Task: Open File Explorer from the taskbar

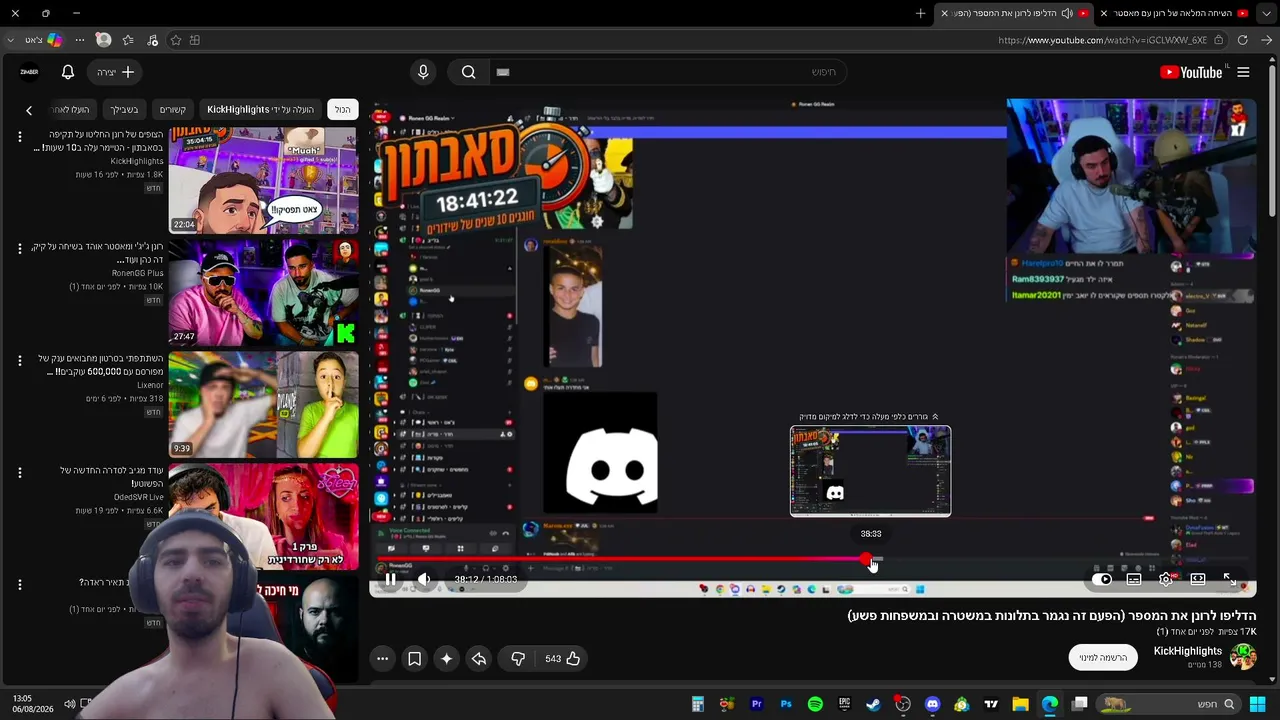Action: pyautogui.click(x=1020, y=704)
